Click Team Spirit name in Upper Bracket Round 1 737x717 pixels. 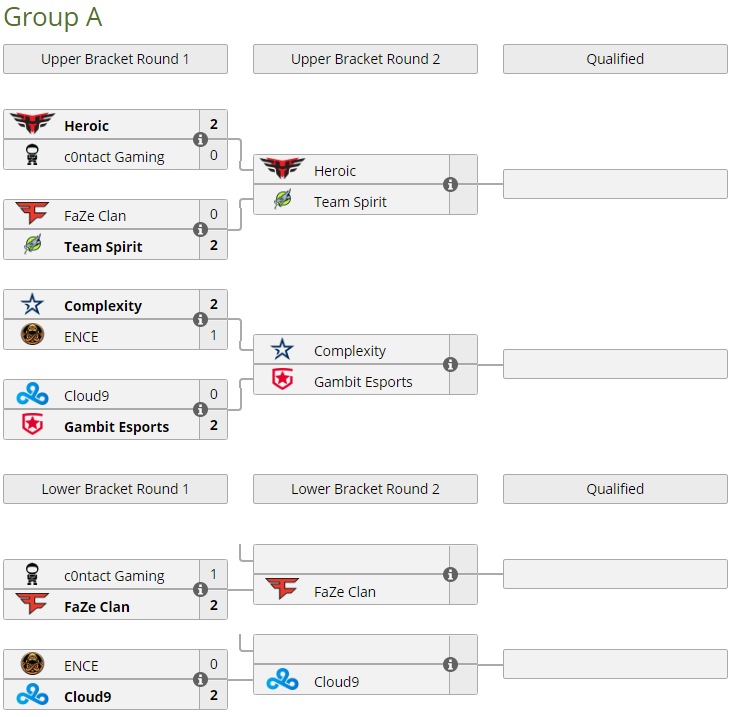(x=103, y=247)
